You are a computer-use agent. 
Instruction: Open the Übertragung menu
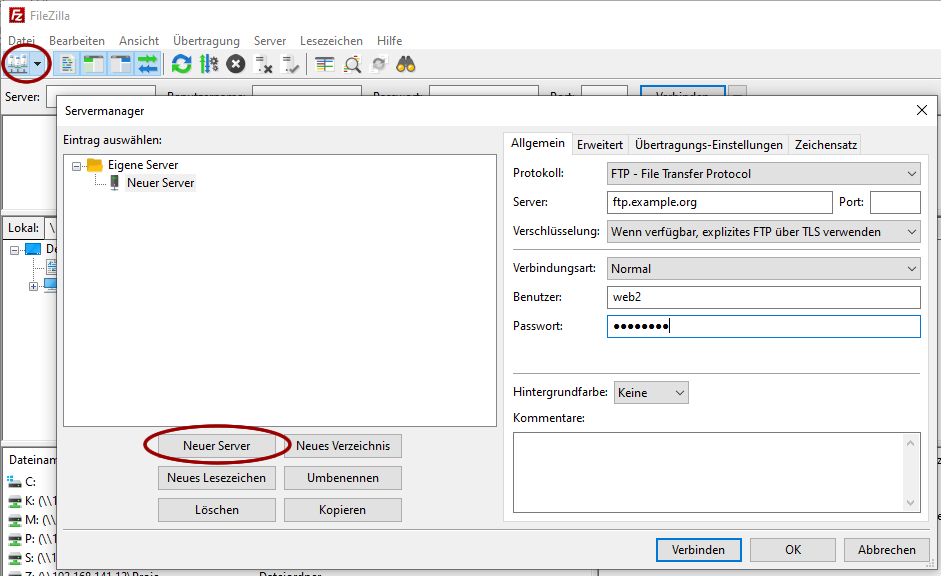coord(206,41)
